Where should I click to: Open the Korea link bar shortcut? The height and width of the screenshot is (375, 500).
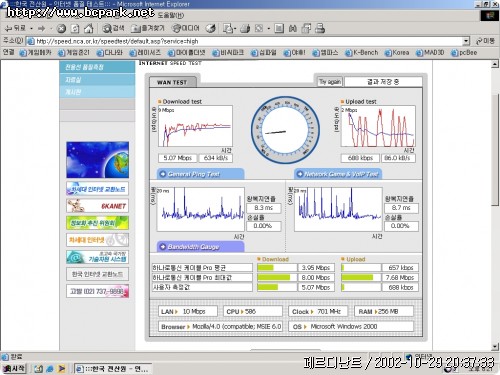(397, 53)
